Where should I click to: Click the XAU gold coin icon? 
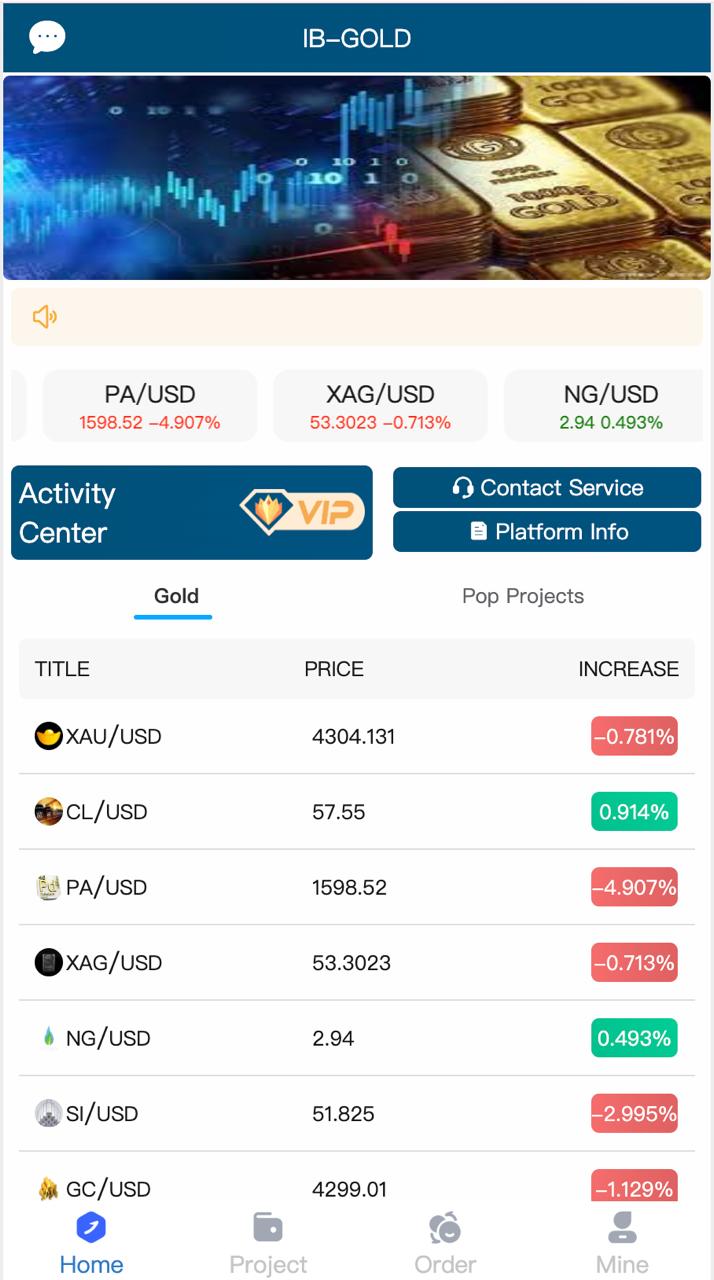click(47, 736)
